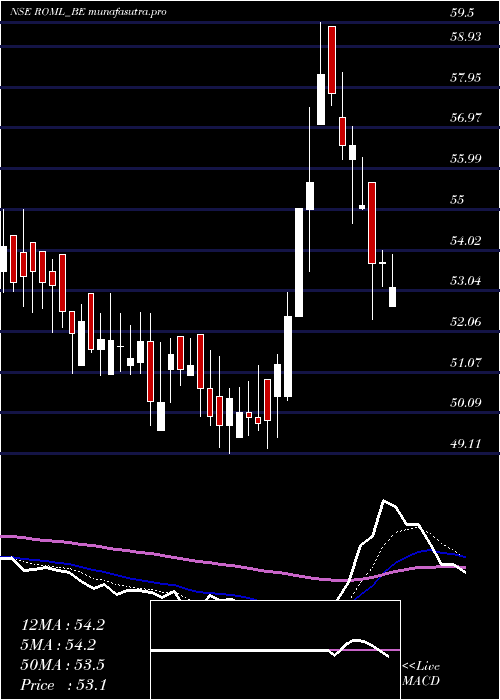The image size is (500, 700).
Task: Click the 55 price axis label
Action: (458, 199)
